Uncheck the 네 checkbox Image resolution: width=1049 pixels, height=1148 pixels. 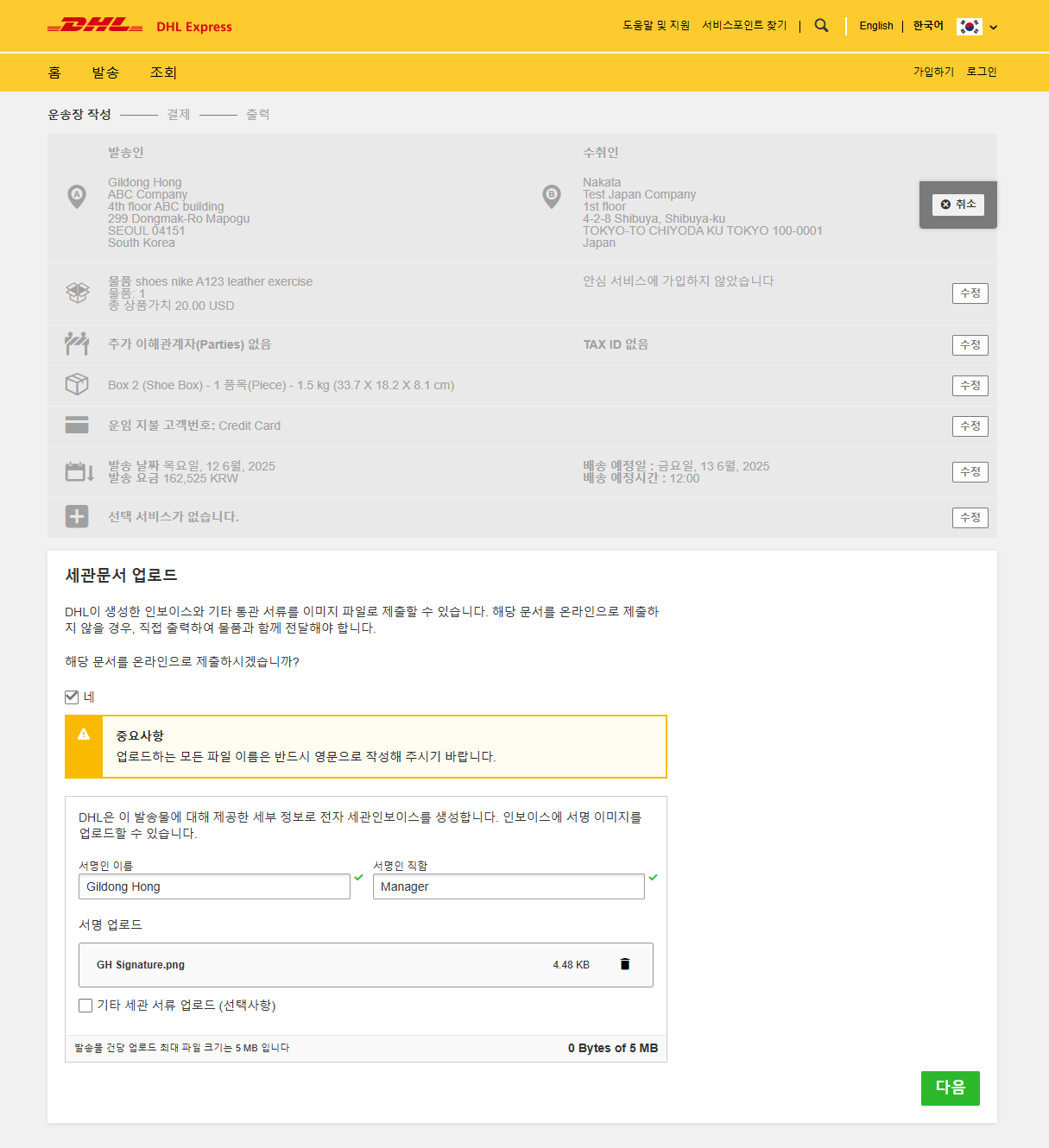click(x=72, y=697)
